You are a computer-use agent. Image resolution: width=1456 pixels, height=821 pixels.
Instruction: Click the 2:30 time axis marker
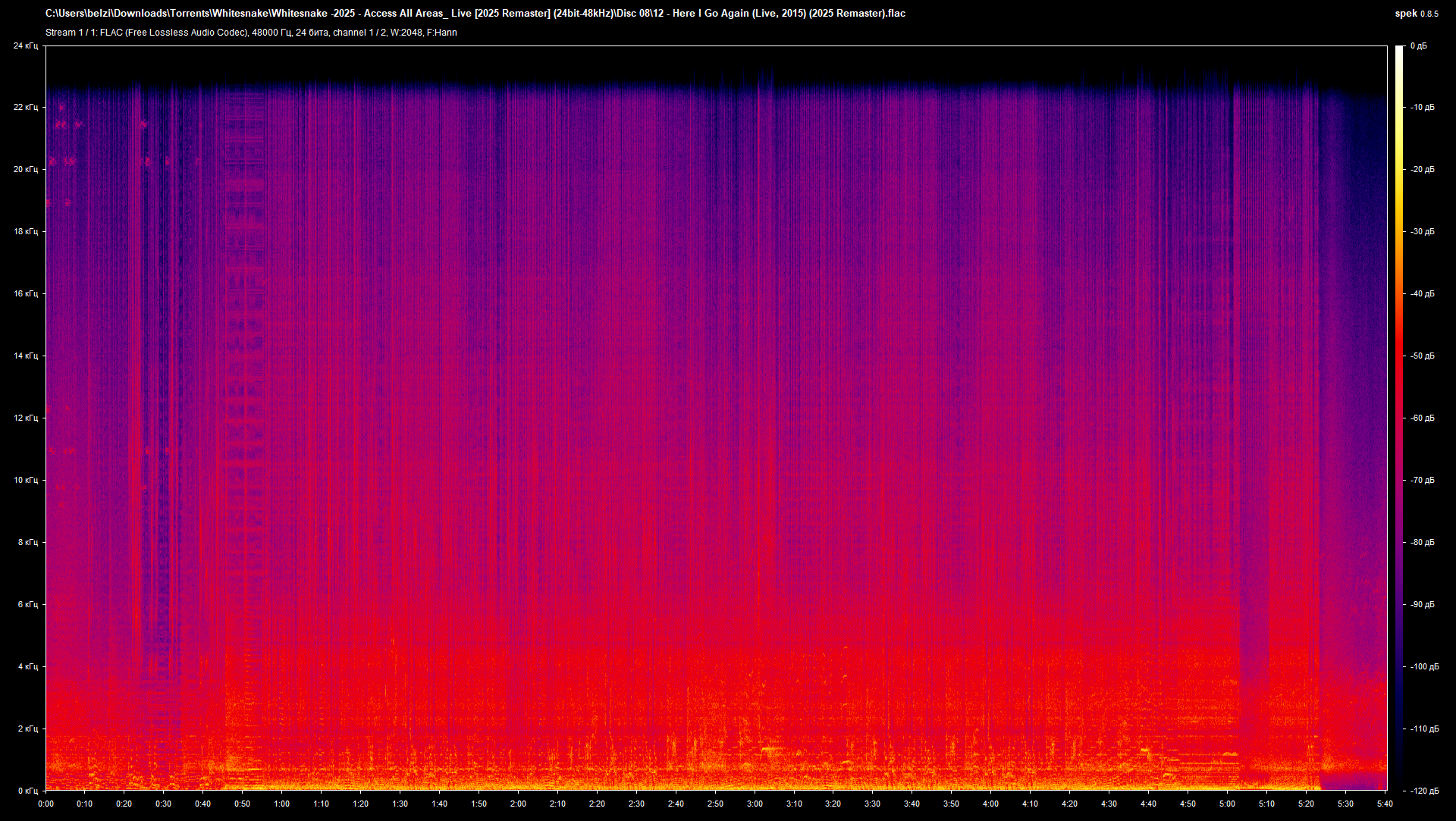[x=636, y=804]
